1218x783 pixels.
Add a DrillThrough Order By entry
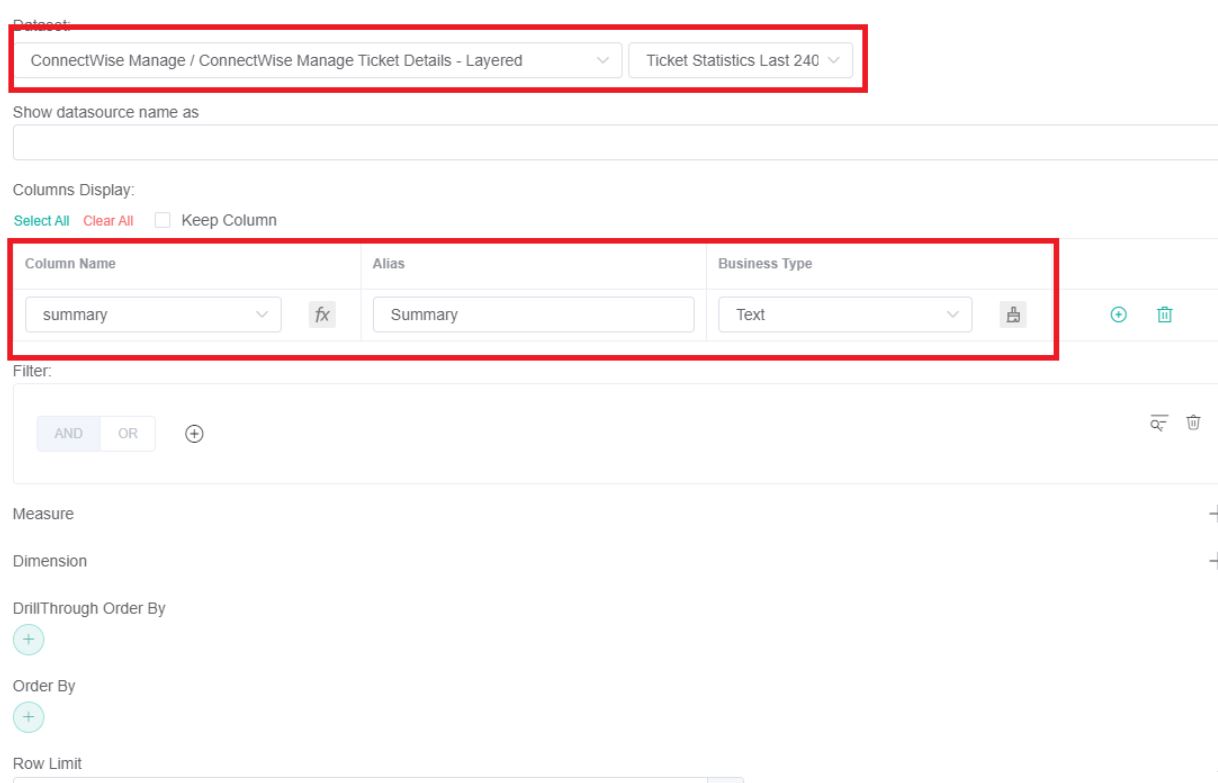click(x=28, y=640)
